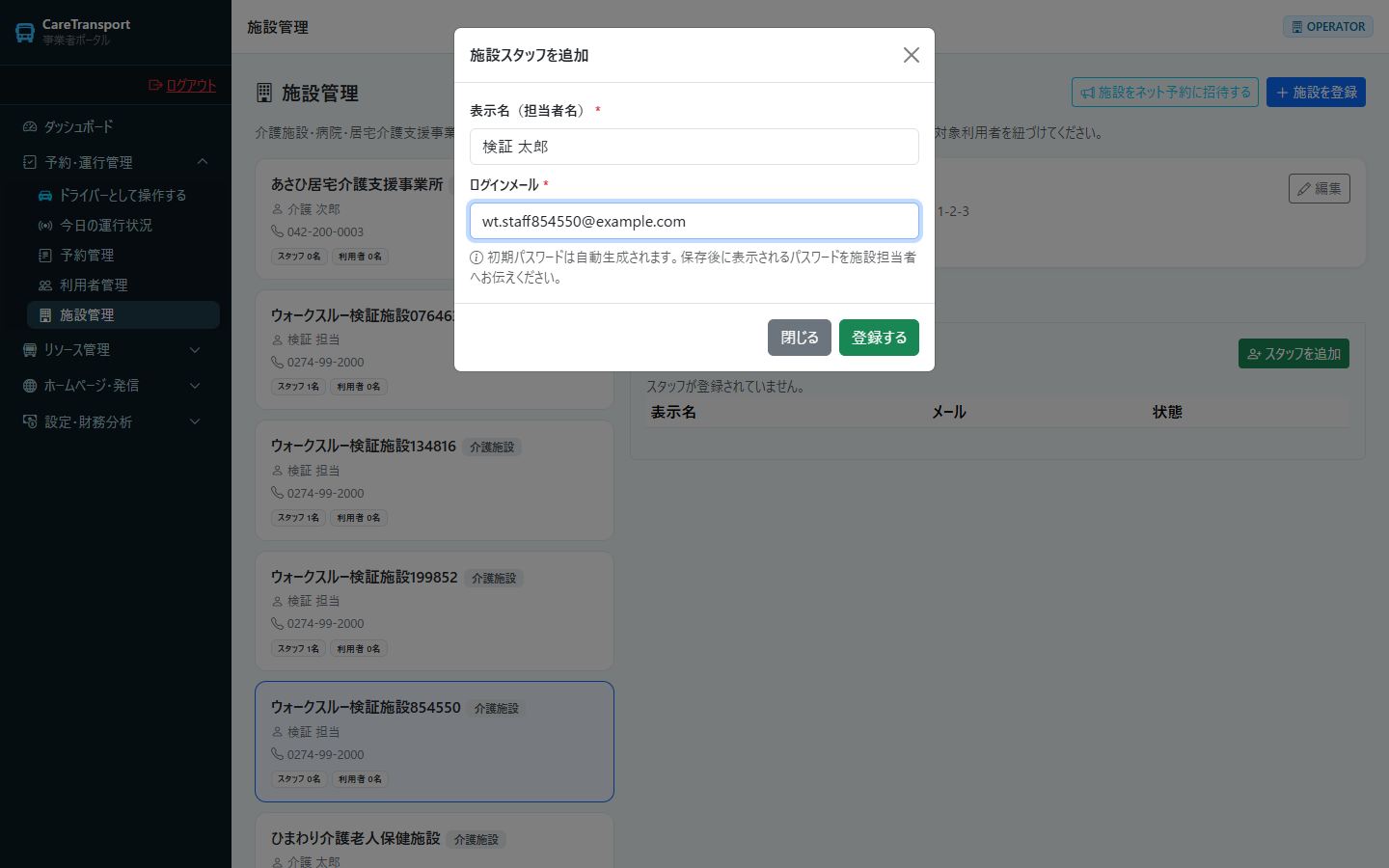This screenshot has height=868, width=1389.
Task: Click the 施設を登録 button
Action: click(1316, 92)
